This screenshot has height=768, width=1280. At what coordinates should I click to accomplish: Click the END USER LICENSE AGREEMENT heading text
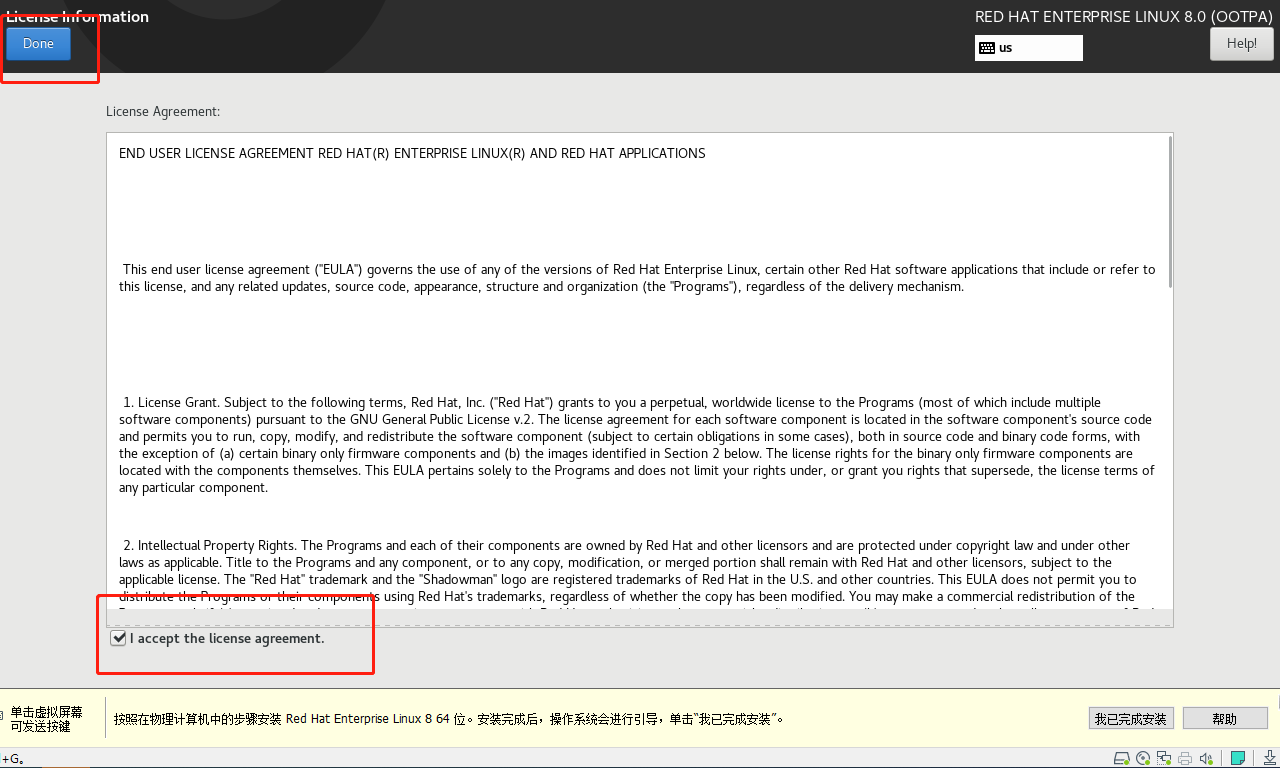(412, 153)
